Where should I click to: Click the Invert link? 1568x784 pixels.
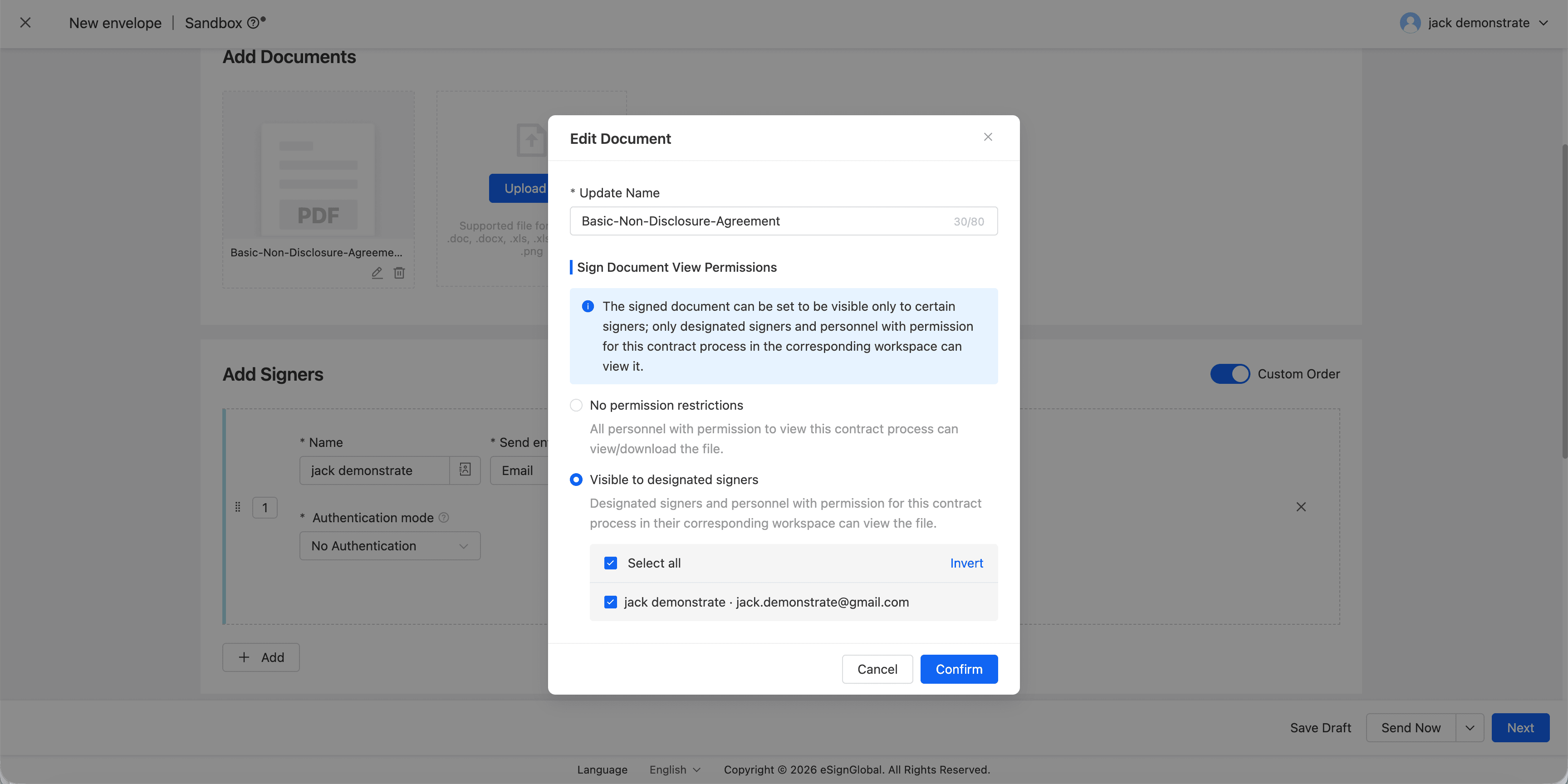click(966, 563)
